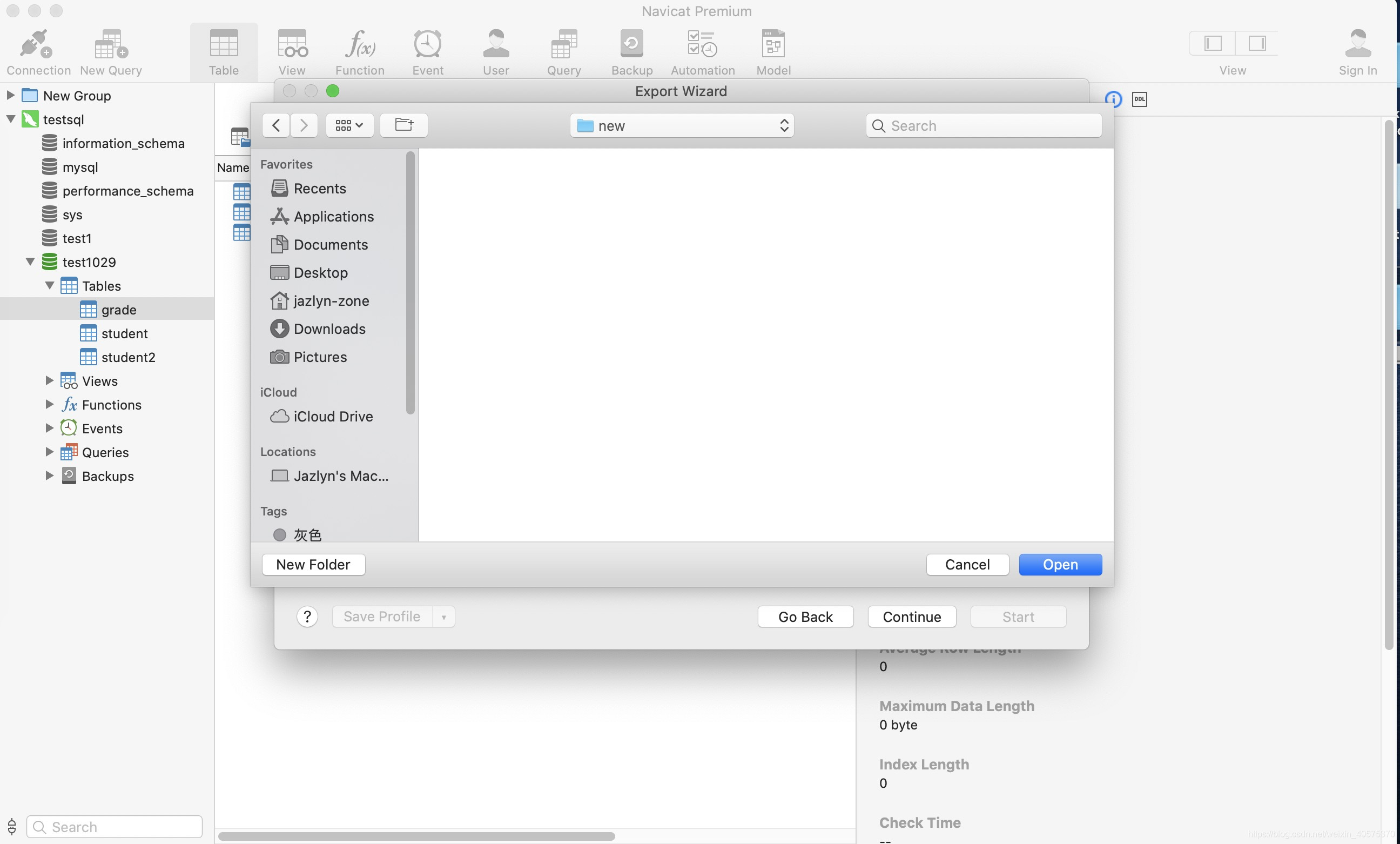1400x844 pixels.
Task: Open the icon view mode dropdown
Action: 349,125
